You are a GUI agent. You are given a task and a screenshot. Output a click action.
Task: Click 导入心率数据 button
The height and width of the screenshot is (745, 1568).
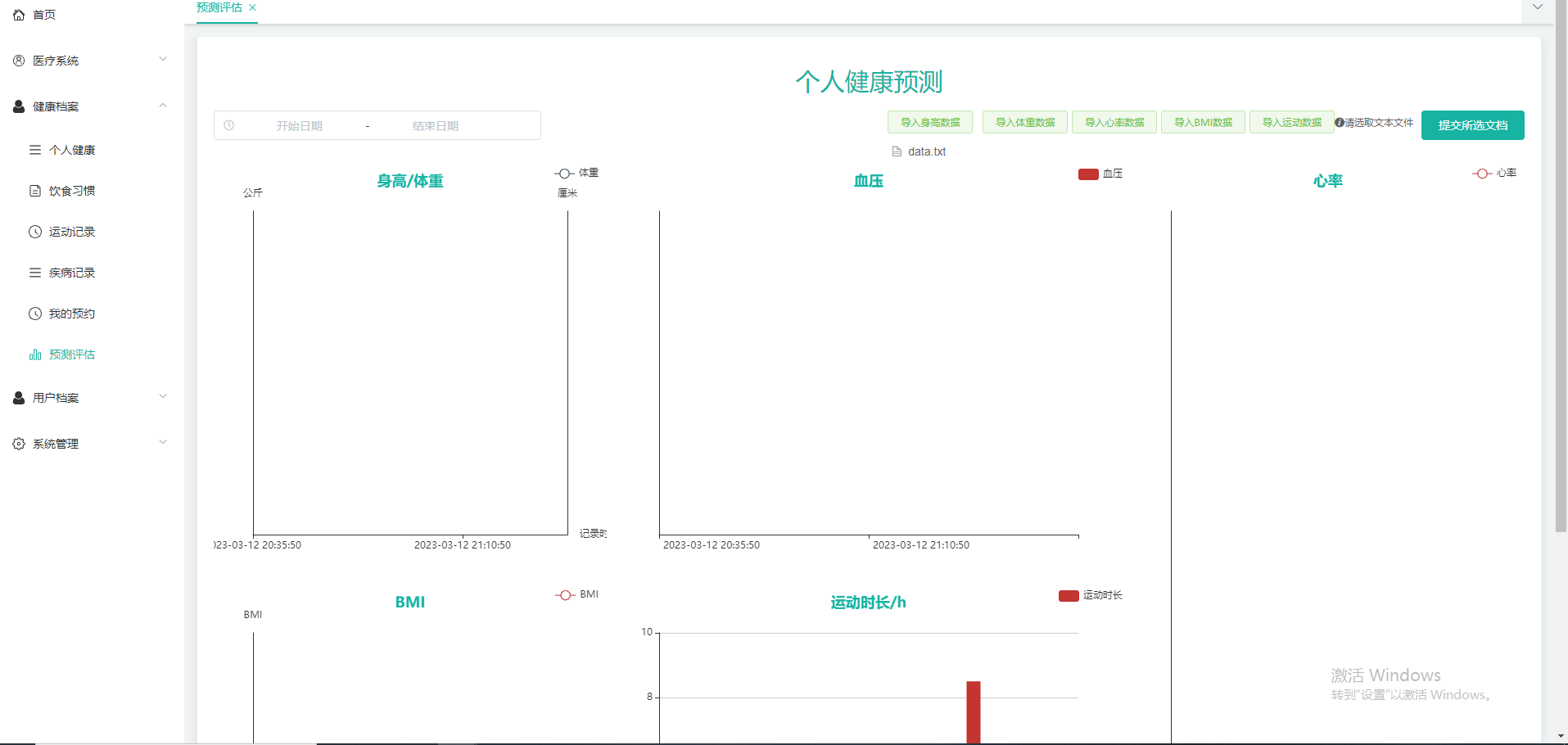point(1114,122)
